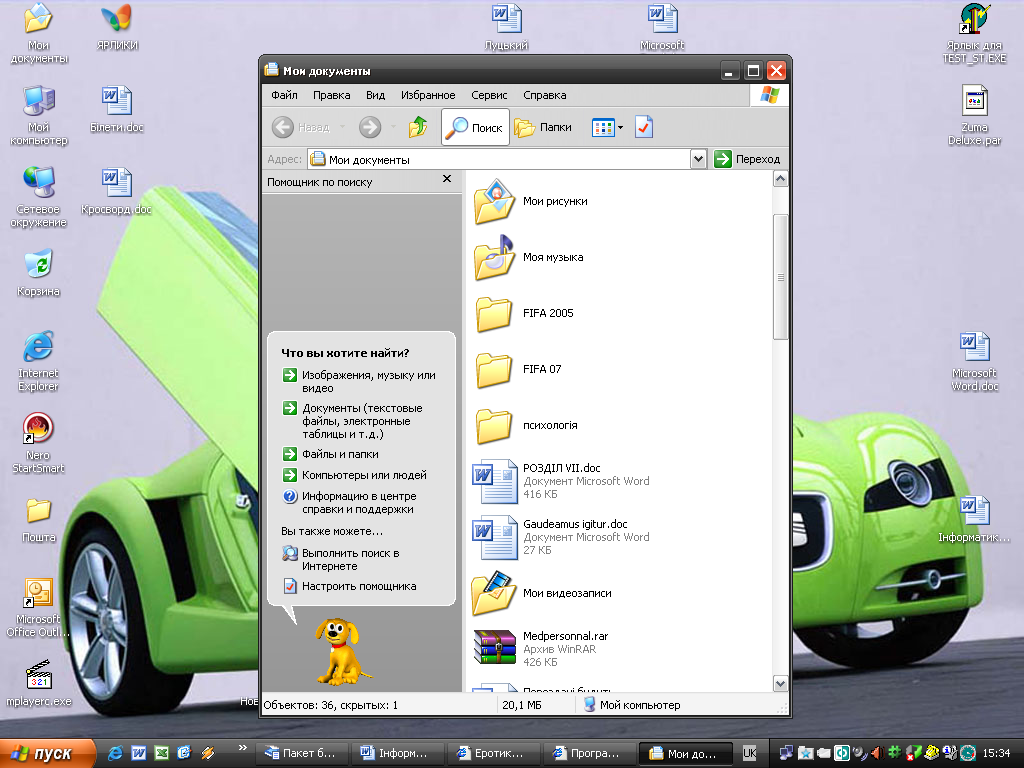Viewport: 1024px width, 768px height.
Task: Toggle the Поиск search pane button
Action: coord(475,127)
